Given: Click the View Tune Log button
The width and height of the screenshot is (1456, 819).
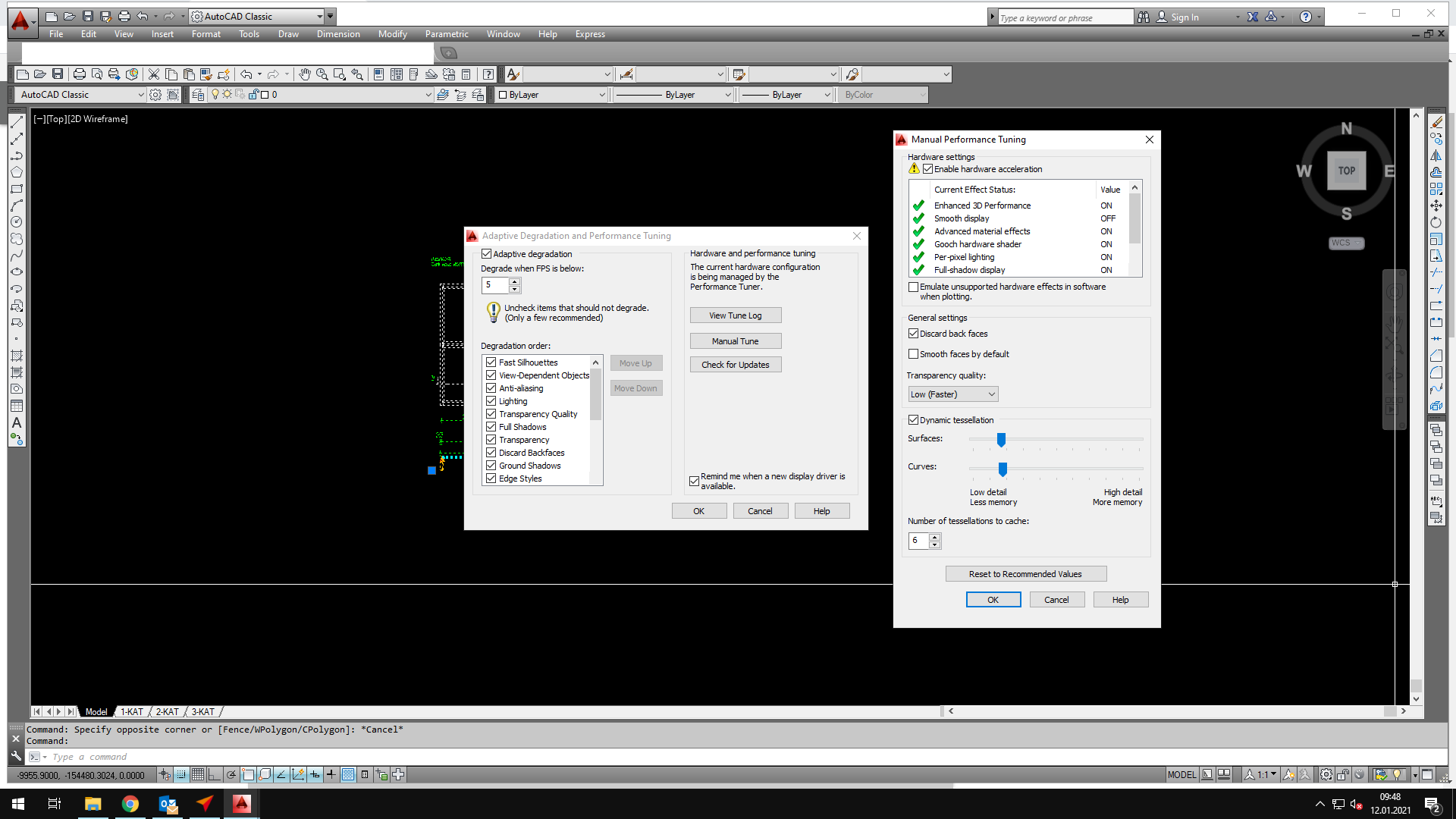Looking at the screenshot, I should 735,315.
